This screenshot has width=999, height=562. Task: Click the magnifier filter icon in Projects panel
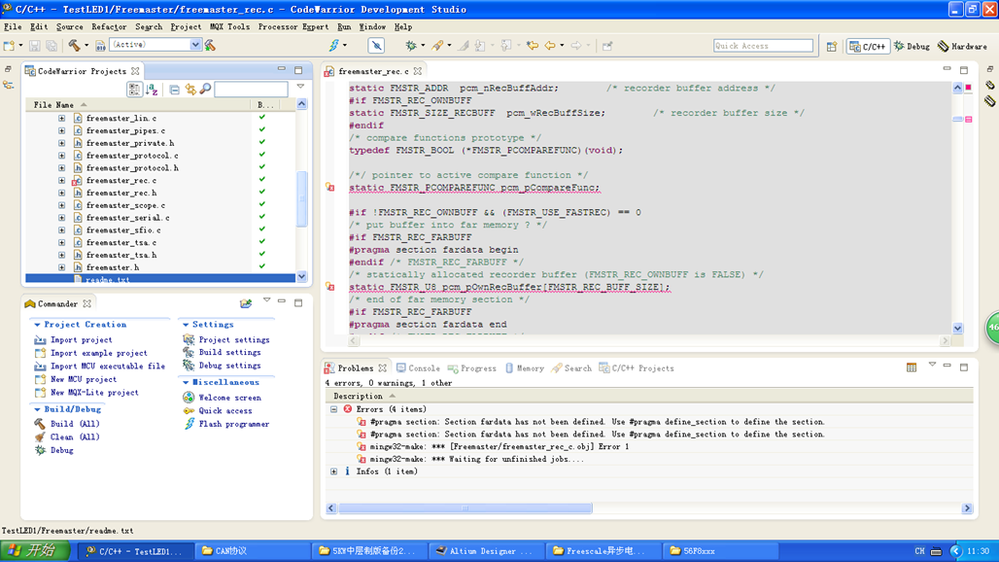(x=205, y=90)
